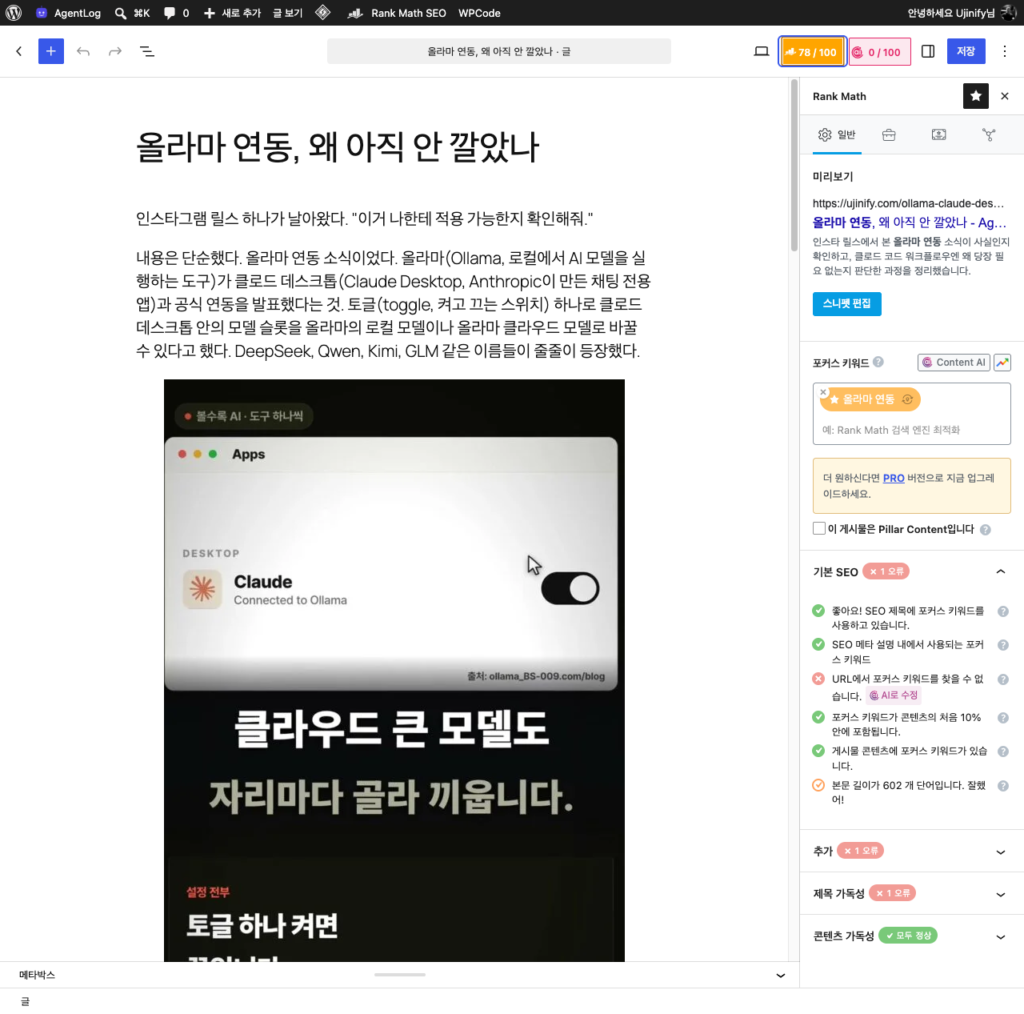1024x1014 pixels.
Task: Redo the last edit
Action: point(115,51)
